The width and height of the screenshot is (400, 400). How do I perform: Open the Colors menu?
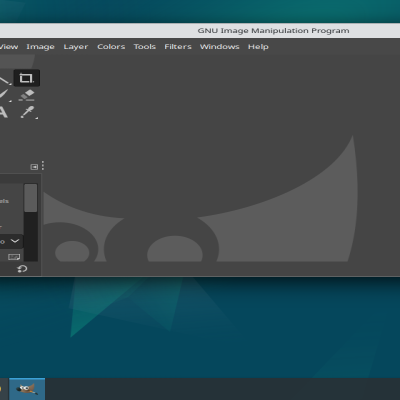(x=111, y=47)
